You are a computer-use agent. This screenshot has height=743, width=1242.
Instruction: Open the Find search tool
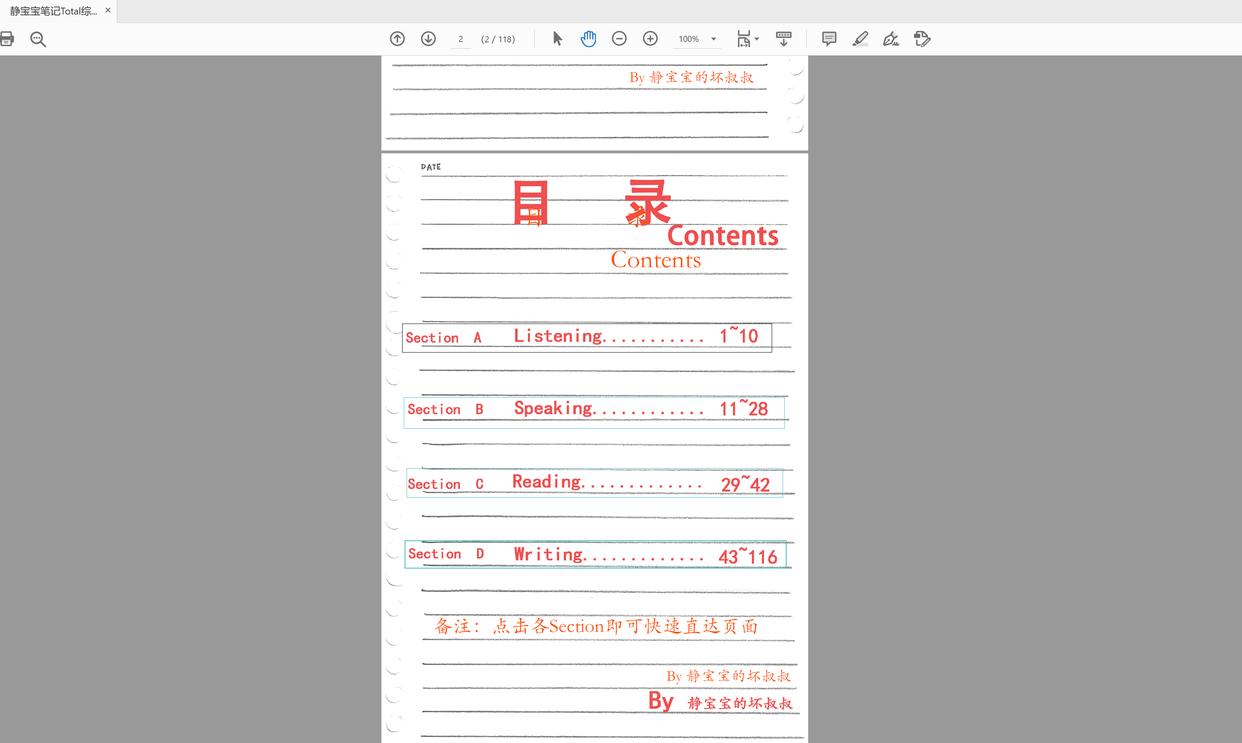point(37,40)
